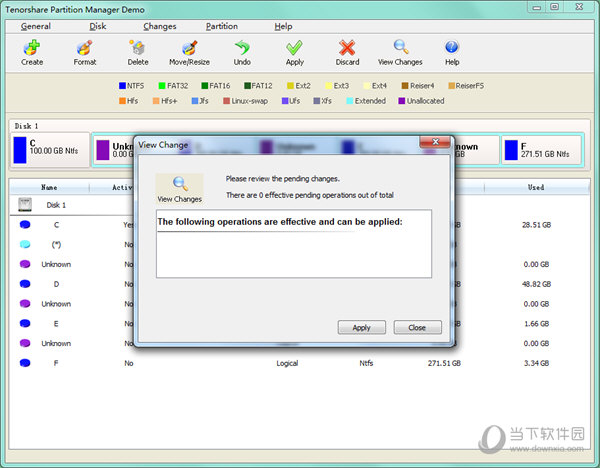Click the toolbar View Changes magnifier icon
Viewport: 600px width, 468px height.
coord(401,47)
